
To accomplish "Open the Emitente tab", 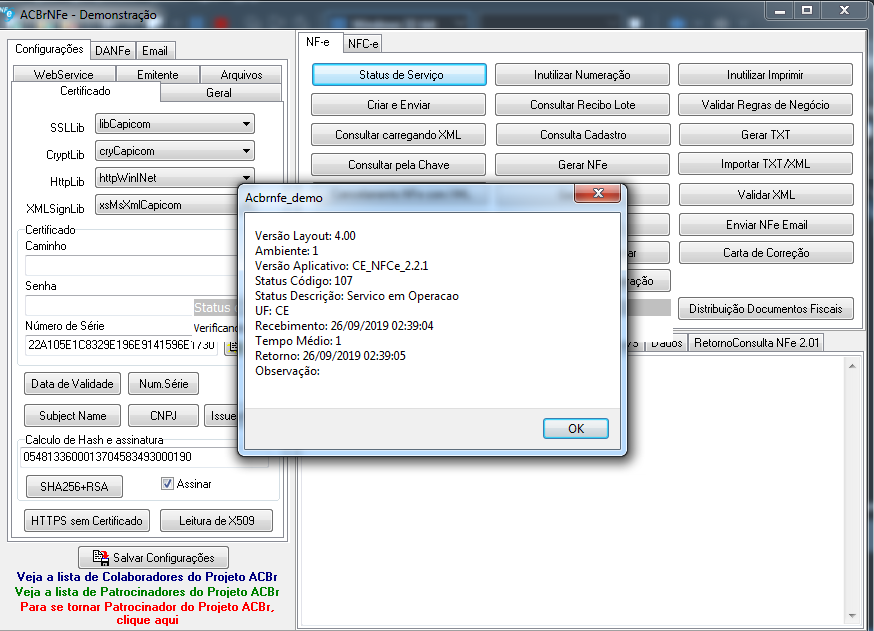I will [158, 74].
